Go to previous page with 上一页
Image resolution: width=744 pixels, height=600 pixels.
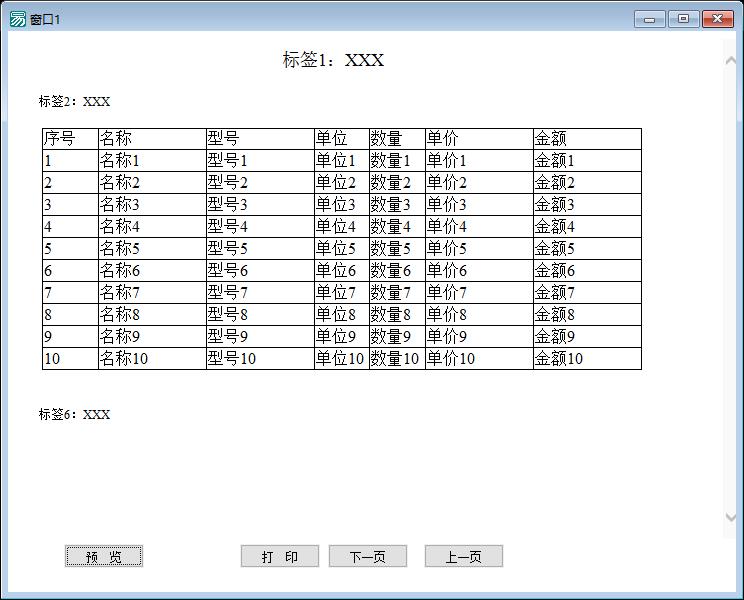click(x=464, y=556)
